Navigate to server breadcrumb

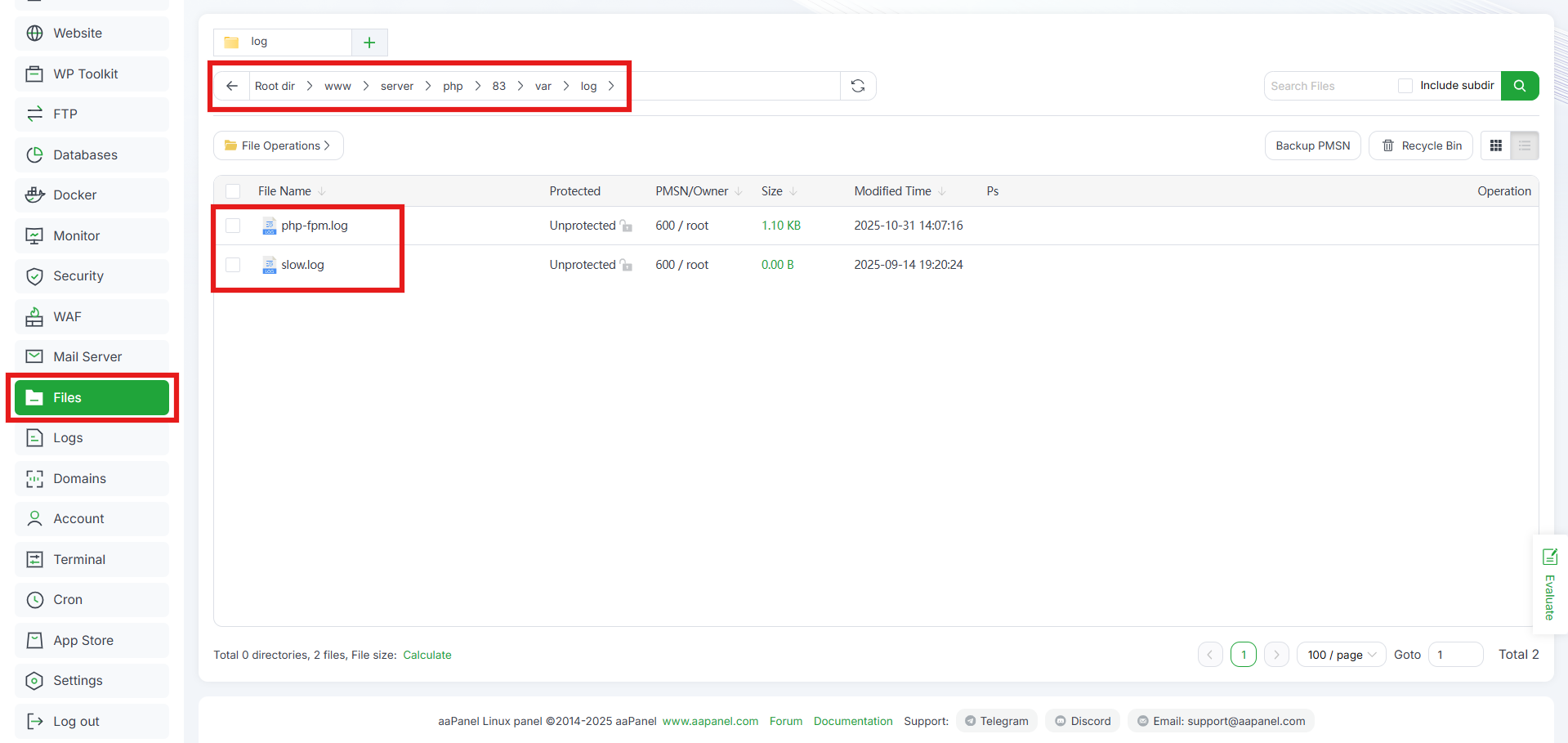pos(397,86)
